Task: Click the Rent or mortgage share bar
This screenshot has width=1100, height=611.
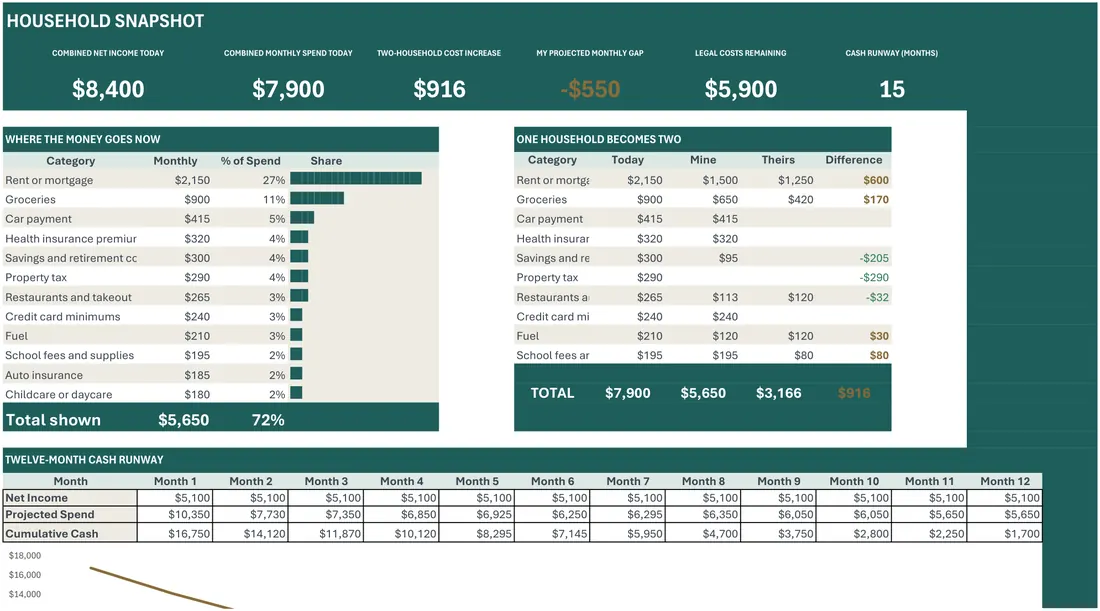Action: [x=356, y=179]
